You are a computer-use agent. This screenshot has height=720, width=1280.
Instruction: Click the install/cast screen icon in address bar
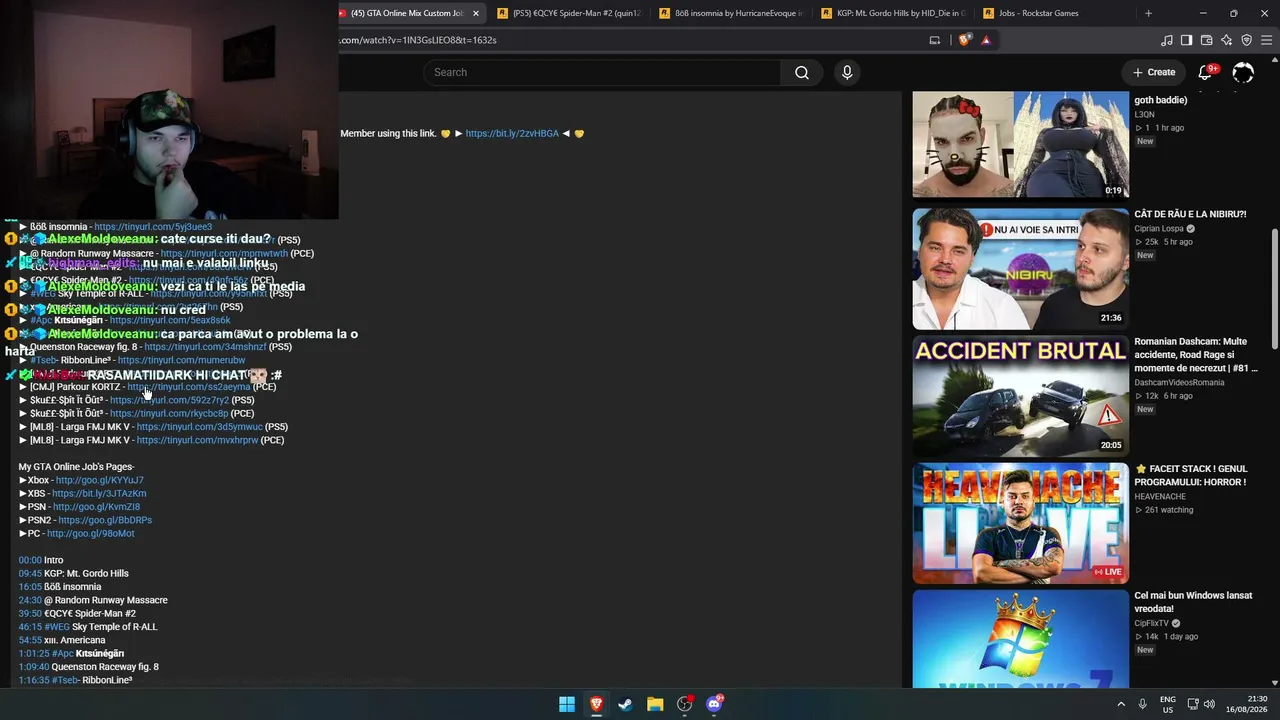(935, 40)
